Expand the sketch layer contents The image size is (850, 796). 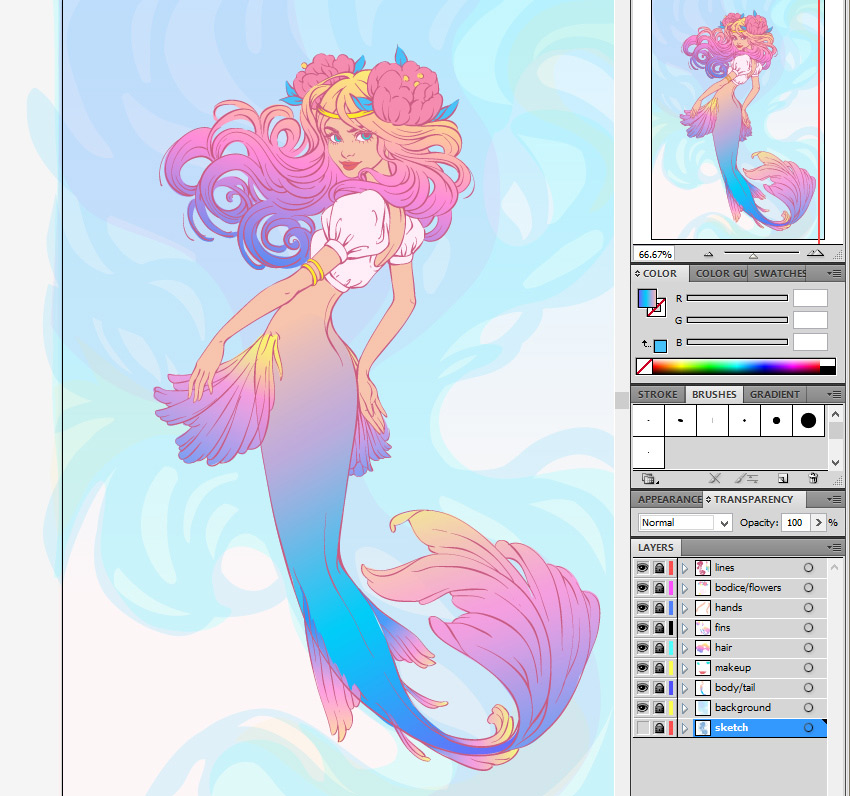[685, 728]
